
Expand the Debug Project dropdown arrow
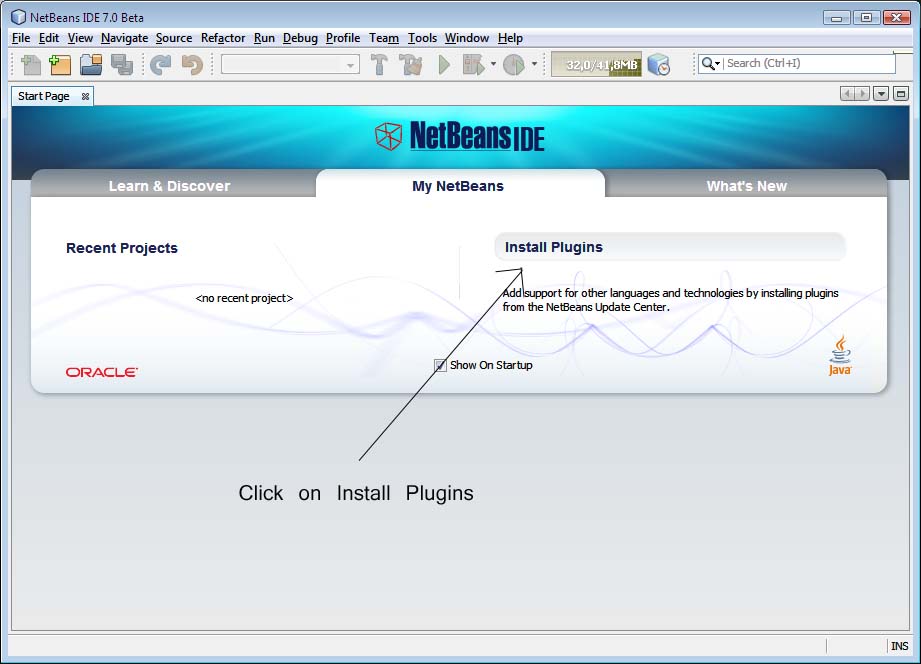tap(493, 64)
